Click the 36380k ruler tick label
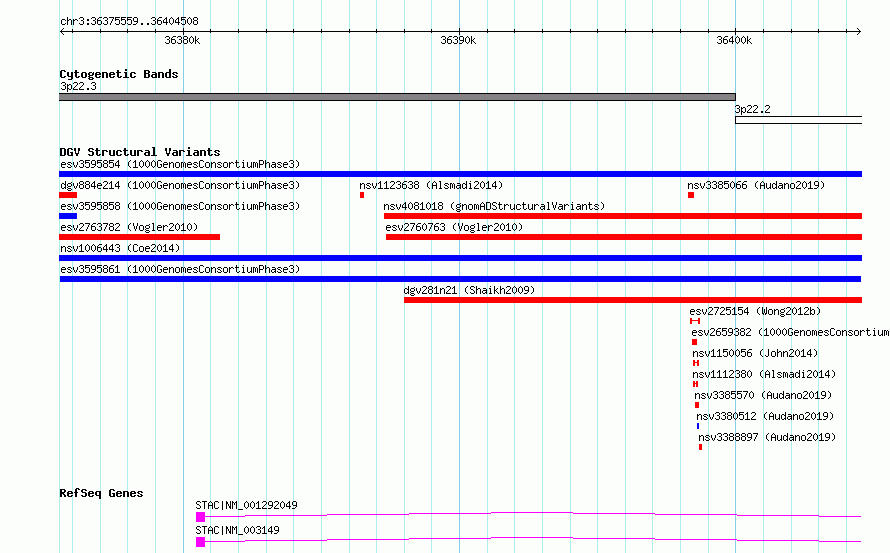Screen dimensions: 890x553 click(x=182, y=40)
